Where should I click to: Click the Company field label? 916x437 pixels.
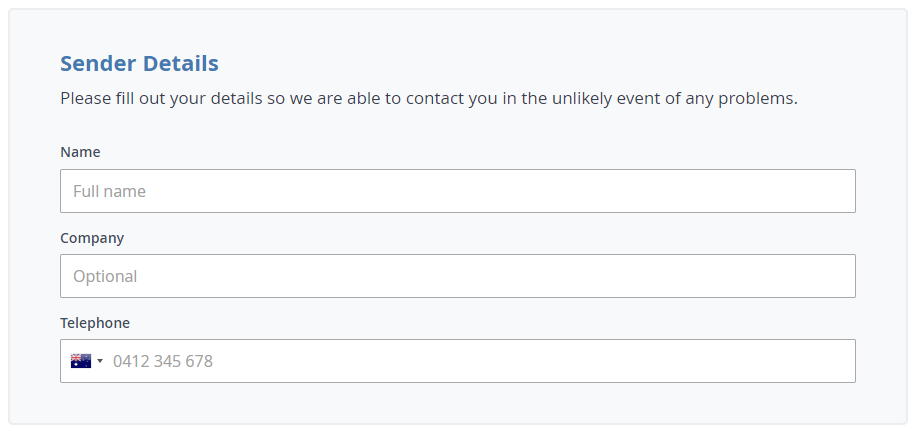click(x=92, y=238)
